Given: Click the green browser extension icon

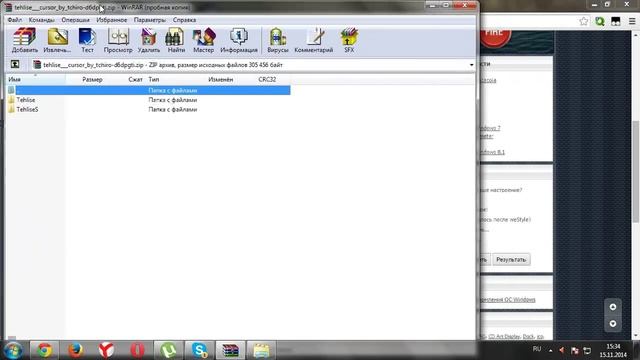Looking at the screenshot, I should [x=600, y=21].
